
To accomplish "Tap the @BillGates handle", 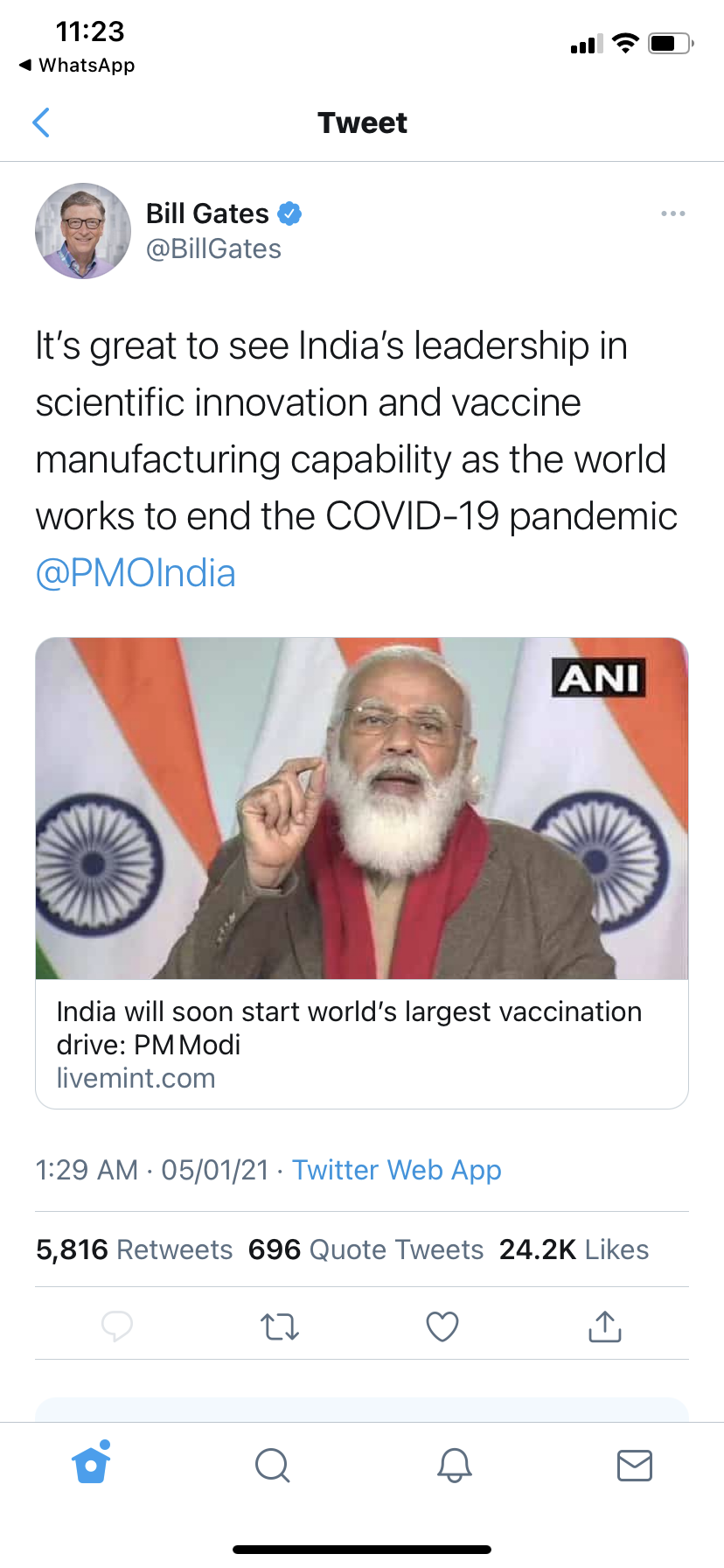I will click(x=213, y=249).
